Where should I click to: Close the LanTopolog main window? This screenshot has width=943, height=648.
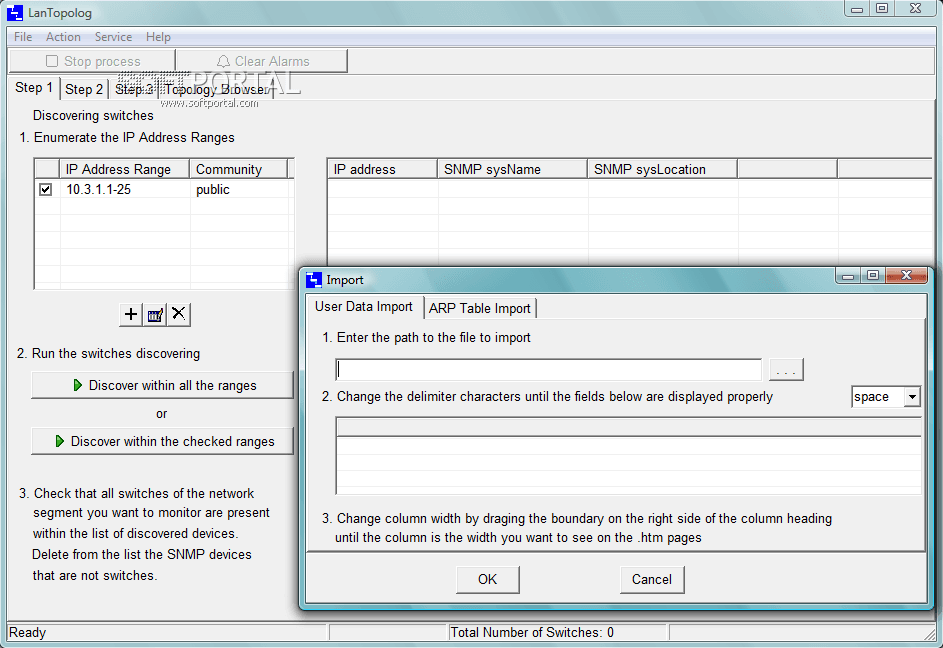pyautogui.click(x=915, y=8)
